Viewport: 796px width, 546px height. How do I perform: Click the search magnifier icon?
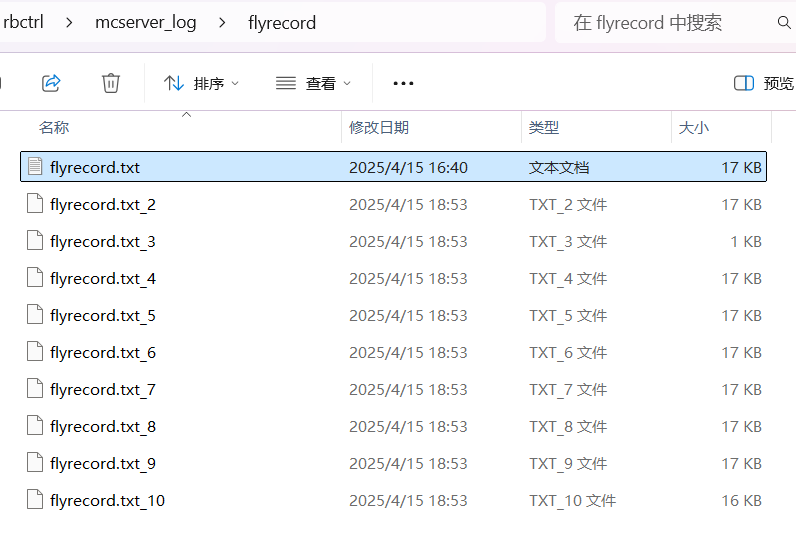783,23
